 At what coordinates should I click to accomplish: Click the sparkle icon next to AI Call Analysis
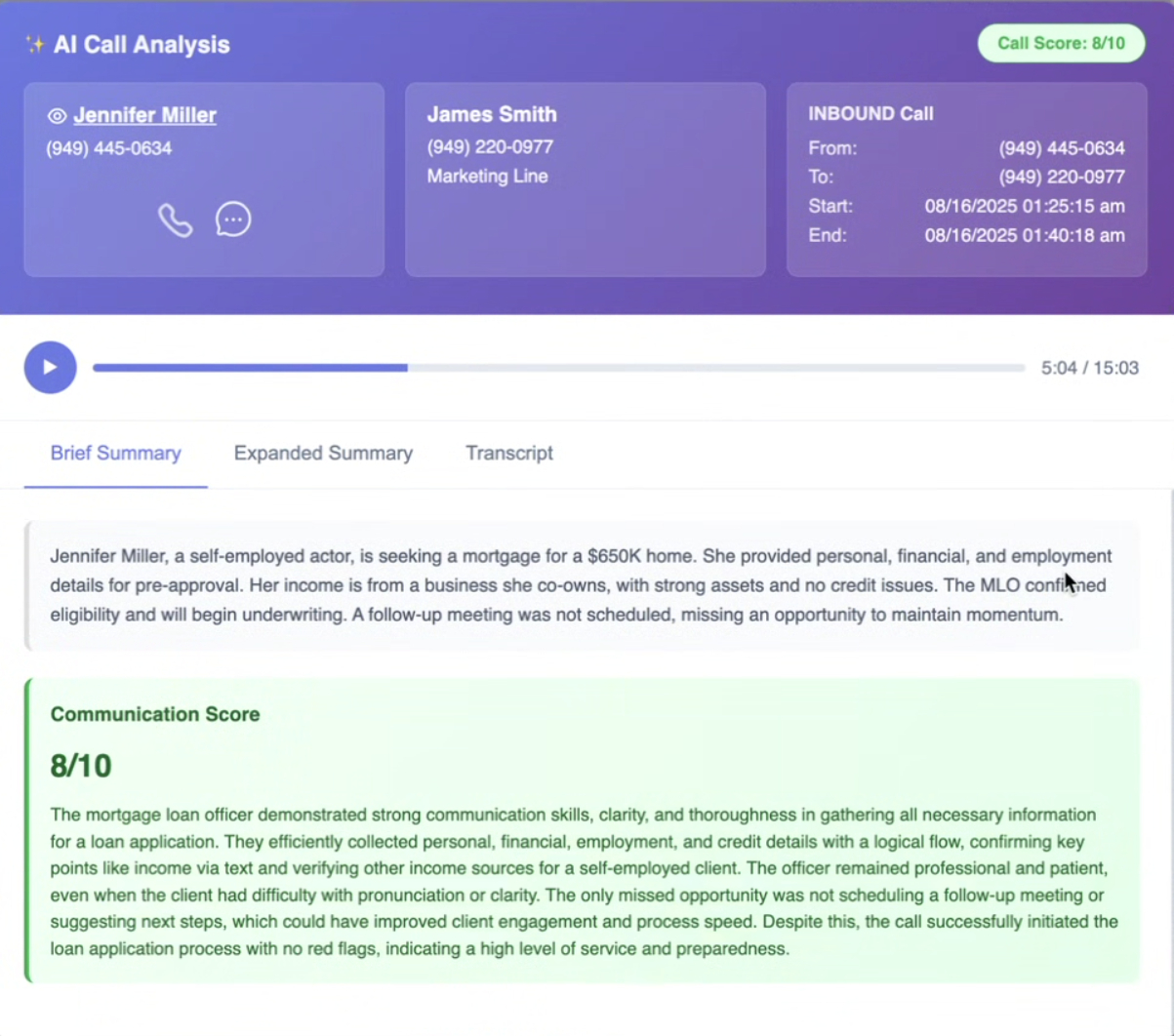tap(35, 45)
